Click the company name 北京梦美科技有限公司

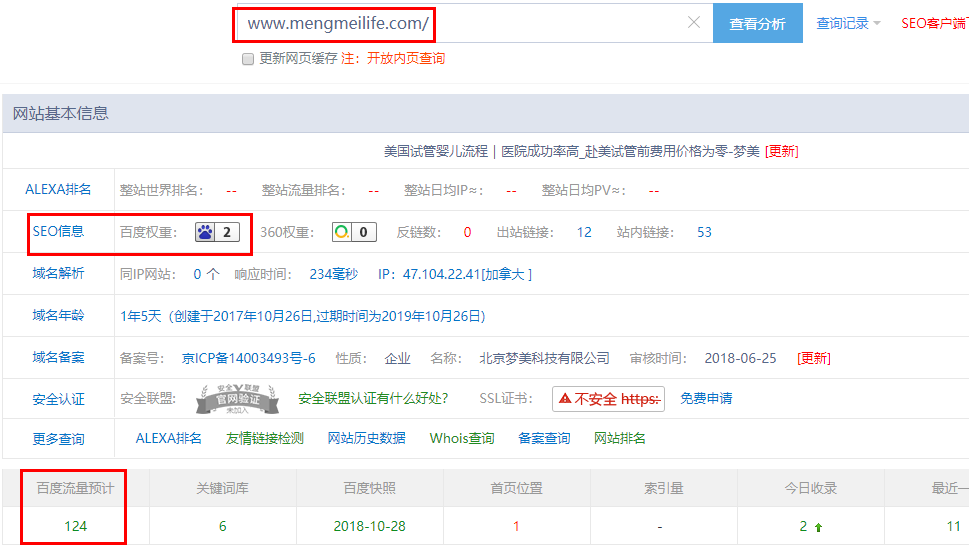point(544,358)
